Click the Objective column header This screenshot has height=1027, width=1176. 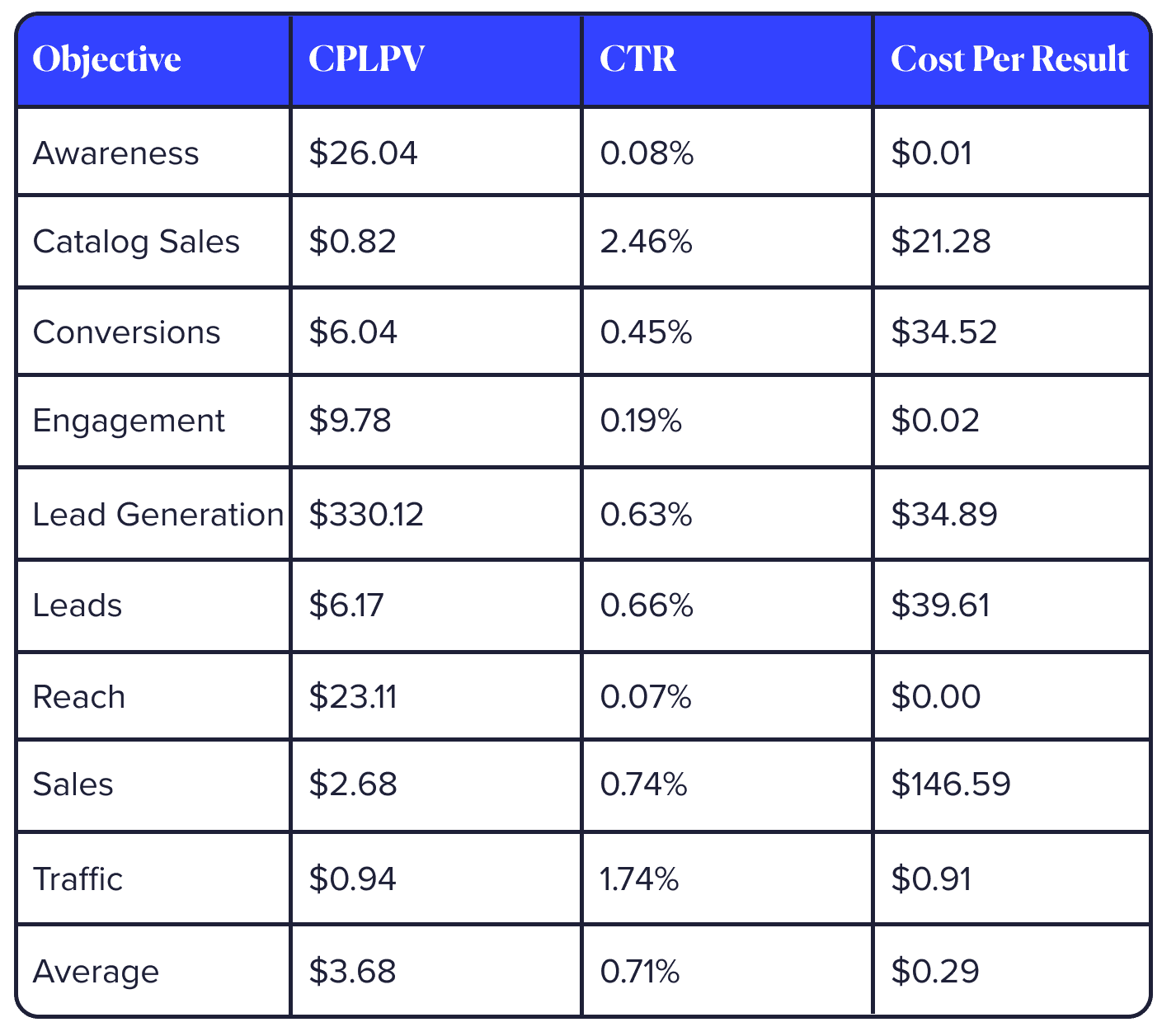107,59
